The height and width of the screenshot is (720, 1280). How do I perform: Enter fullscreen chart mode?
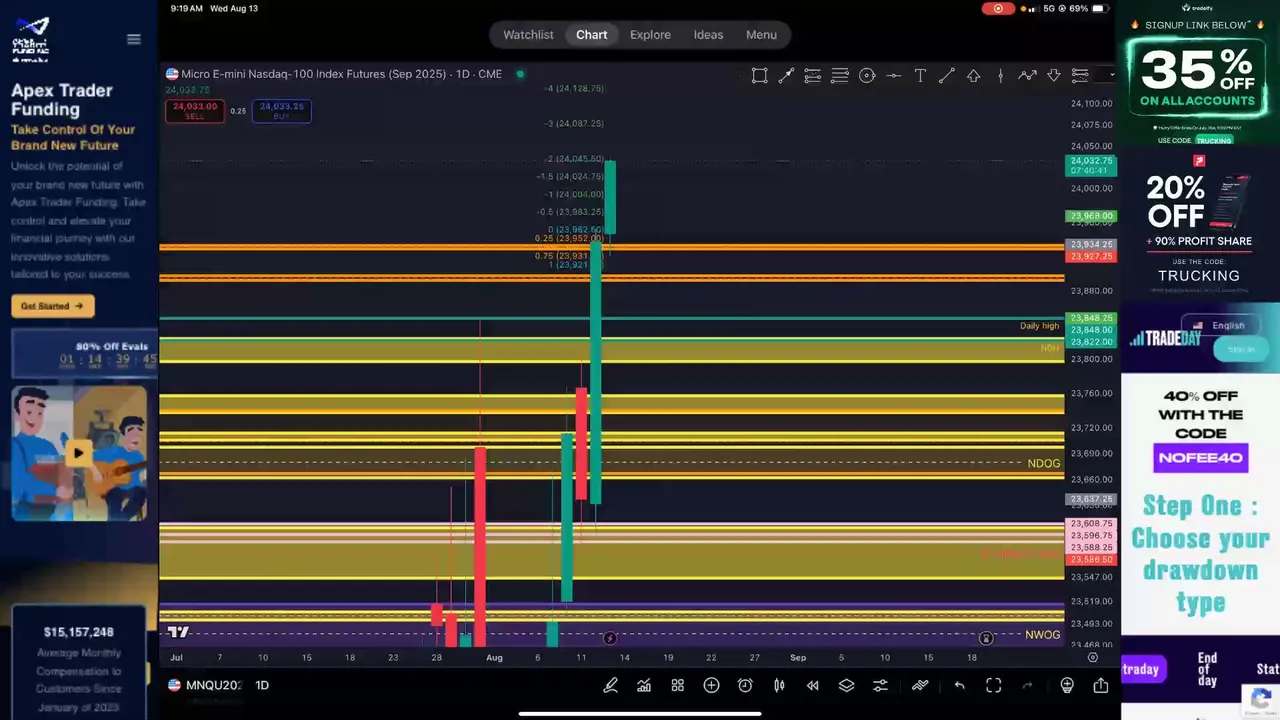coord(993,685)
